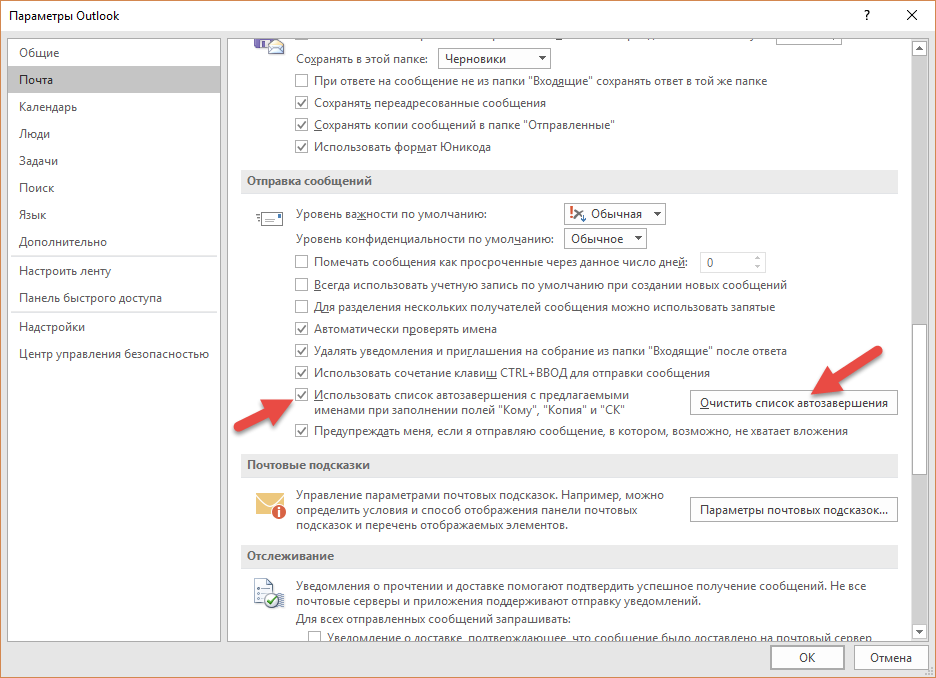
Task: Toggle Сохранять переадресованные сообщения checkbox
Action: (301, 103)
